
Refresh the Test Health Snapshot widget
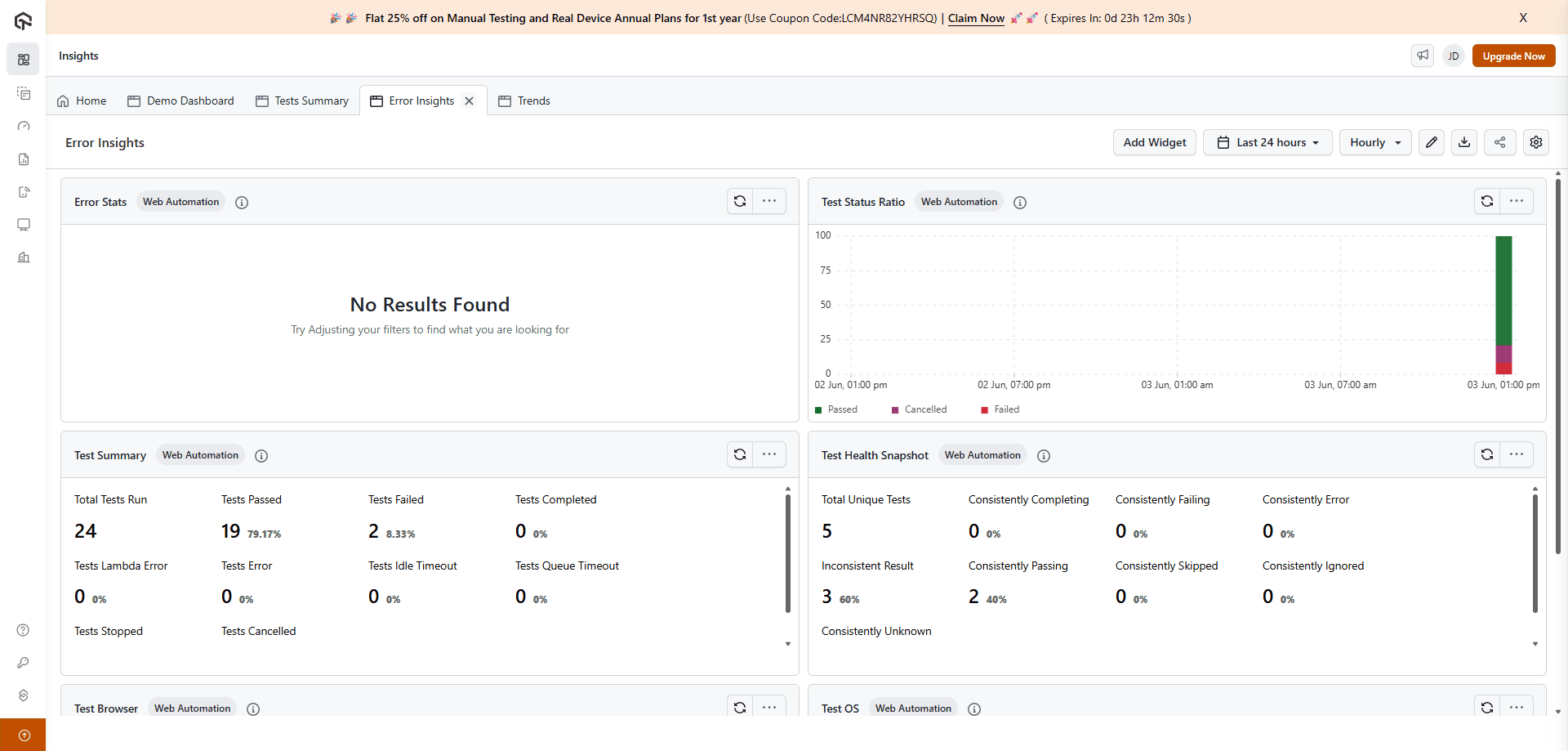[1487, 454]
